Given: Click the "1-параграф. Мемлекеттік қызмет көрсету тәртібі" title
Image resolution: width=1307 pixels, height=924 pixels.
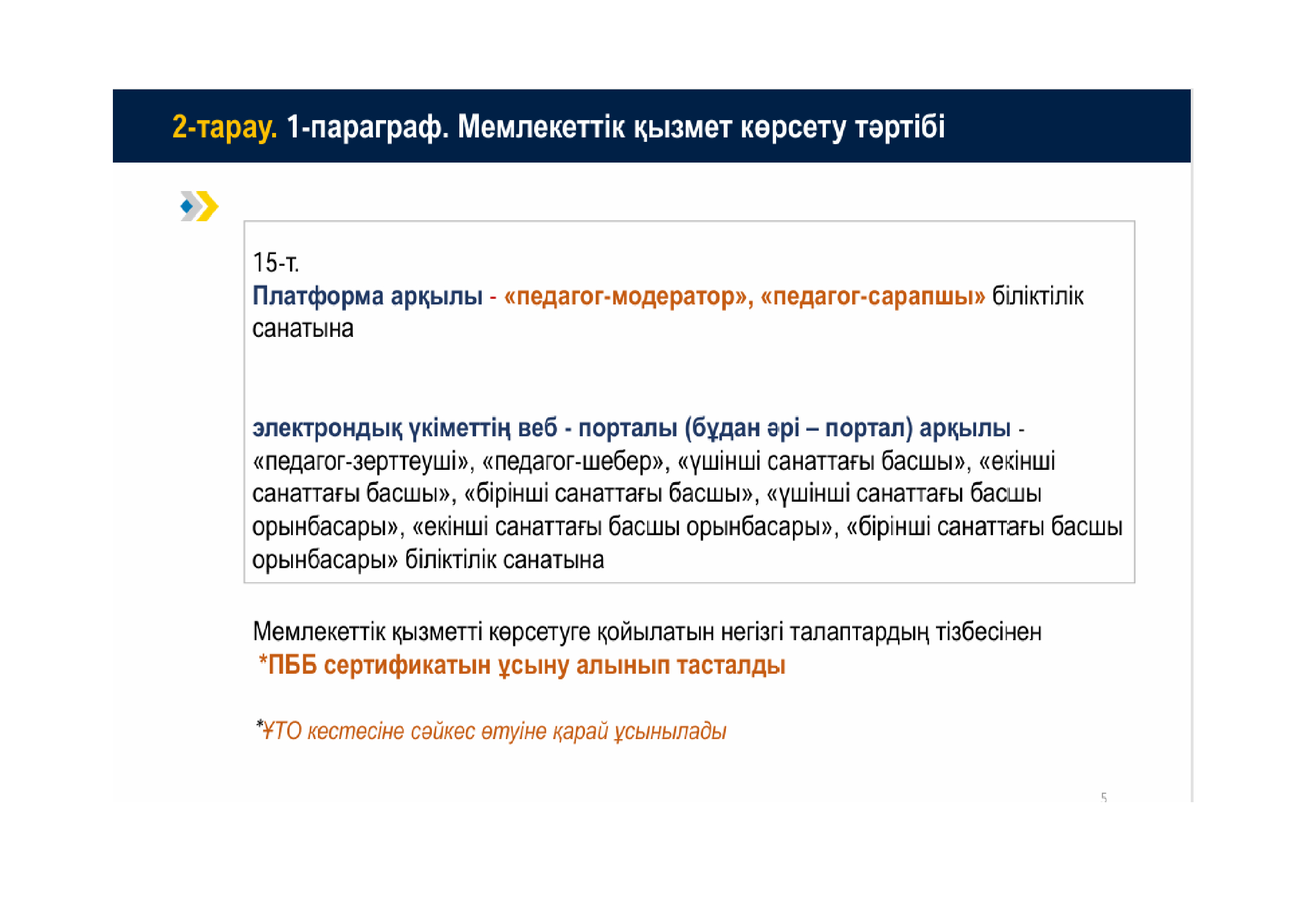Looking at the screenshot, I should (x=615, y=126).
